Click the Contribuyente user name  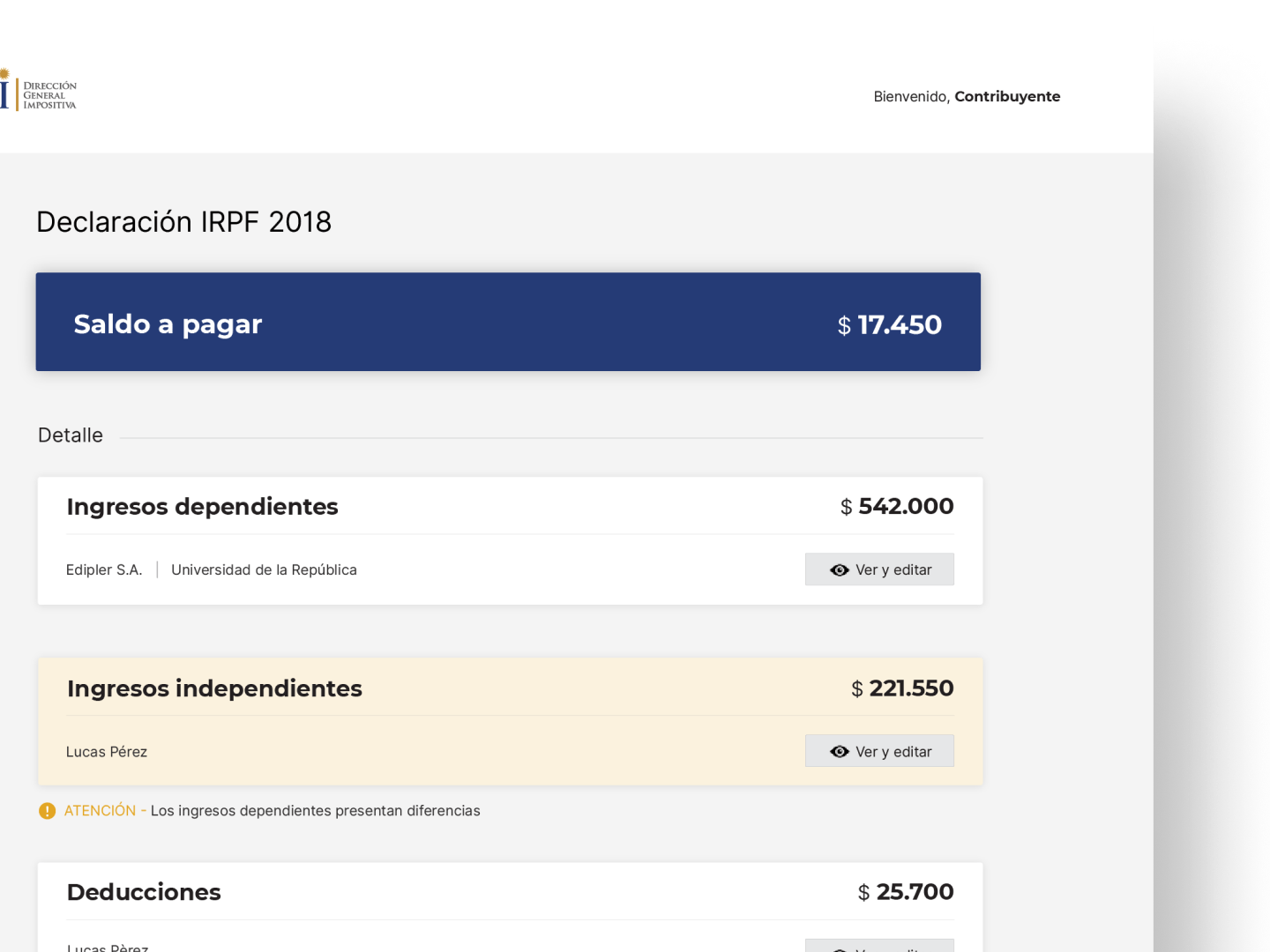point(1007,96)
